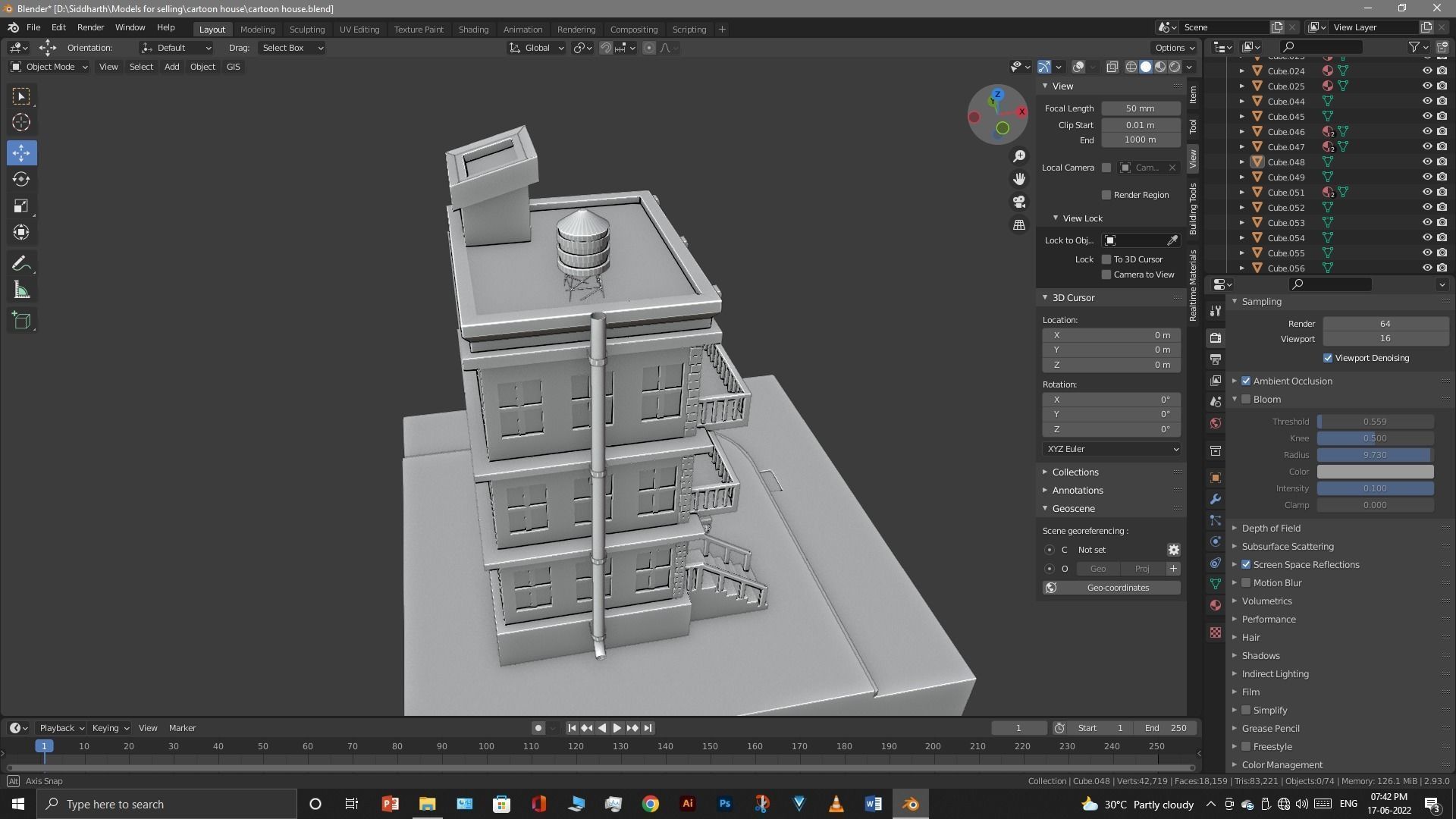Click the pan view hand icon
This screenshot has height=819, width=1456.
[x=1019, y=179]
